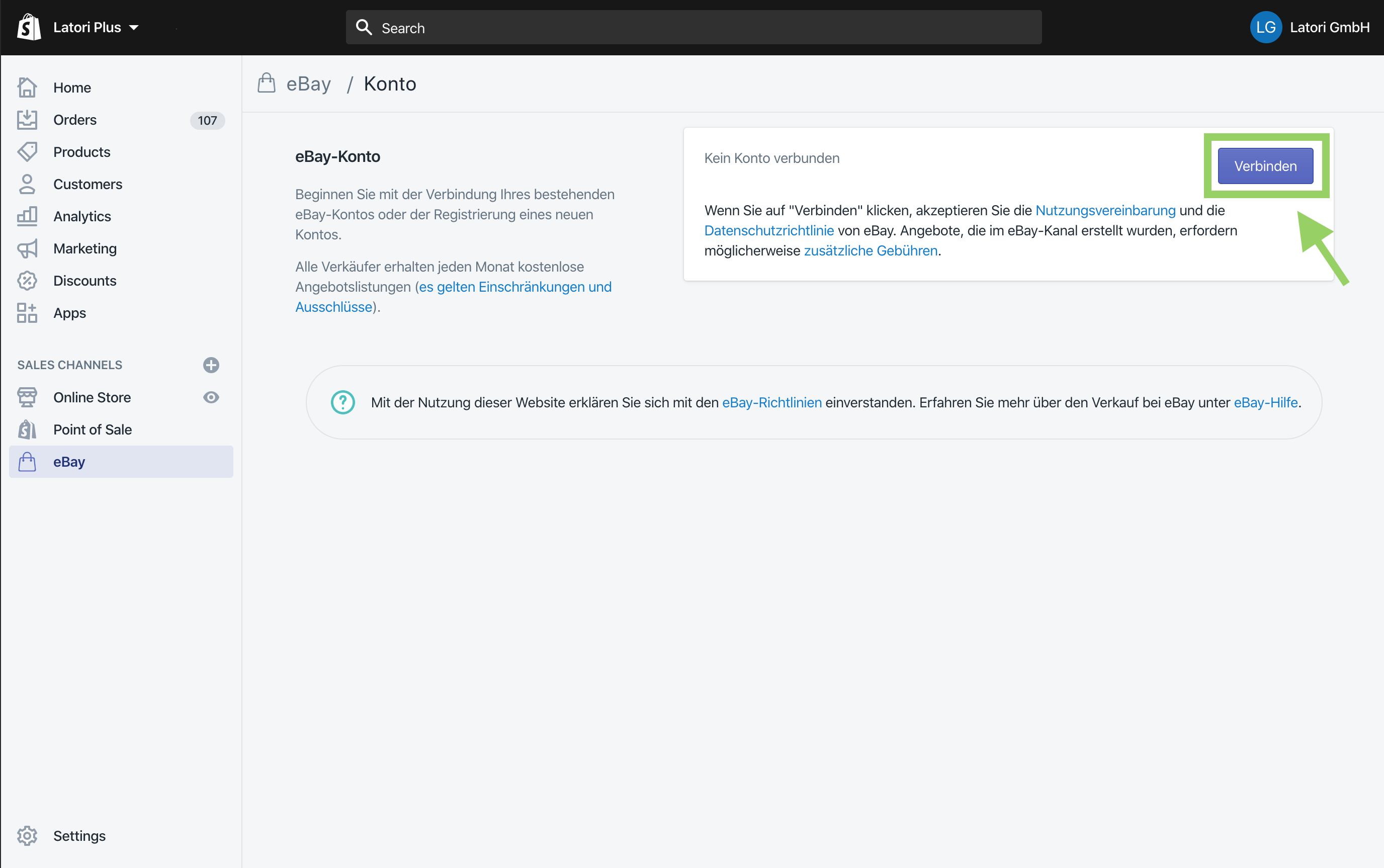
Task: Click the Marketing megaphone icon
Action: coord(27,248)
